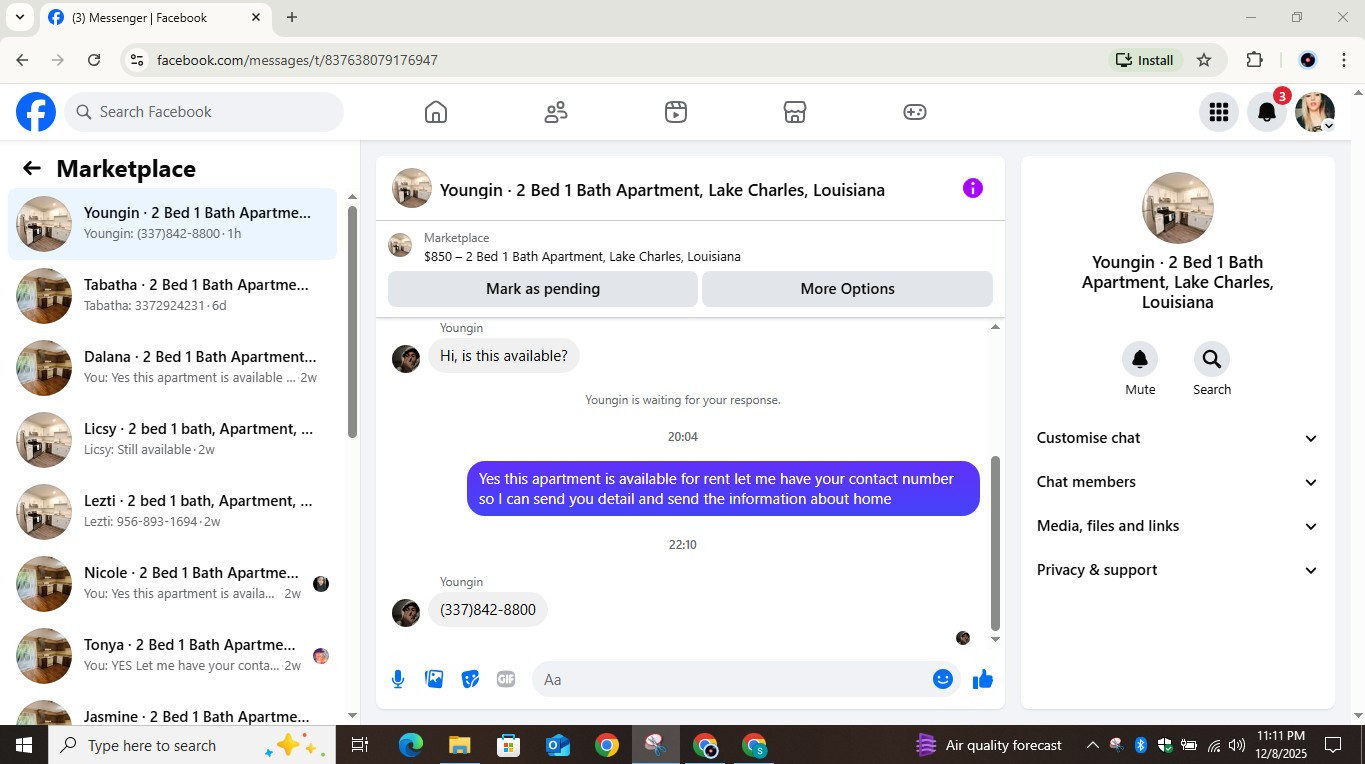Image resolution: width=1365 pixels, height=764 pixels.
Task: Bookmark page with star icon
Action: click(1204, 60)
